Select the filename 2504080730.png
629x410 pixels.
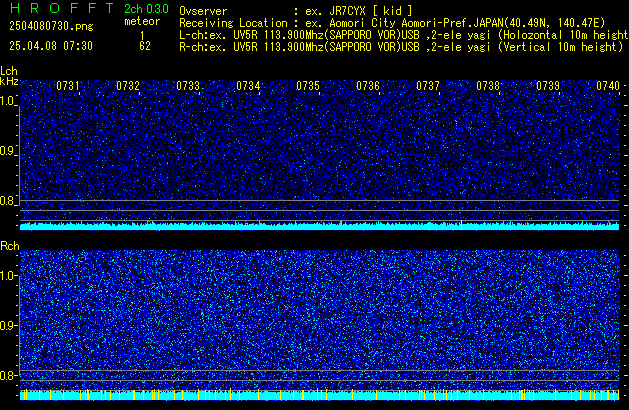(51, 26)
